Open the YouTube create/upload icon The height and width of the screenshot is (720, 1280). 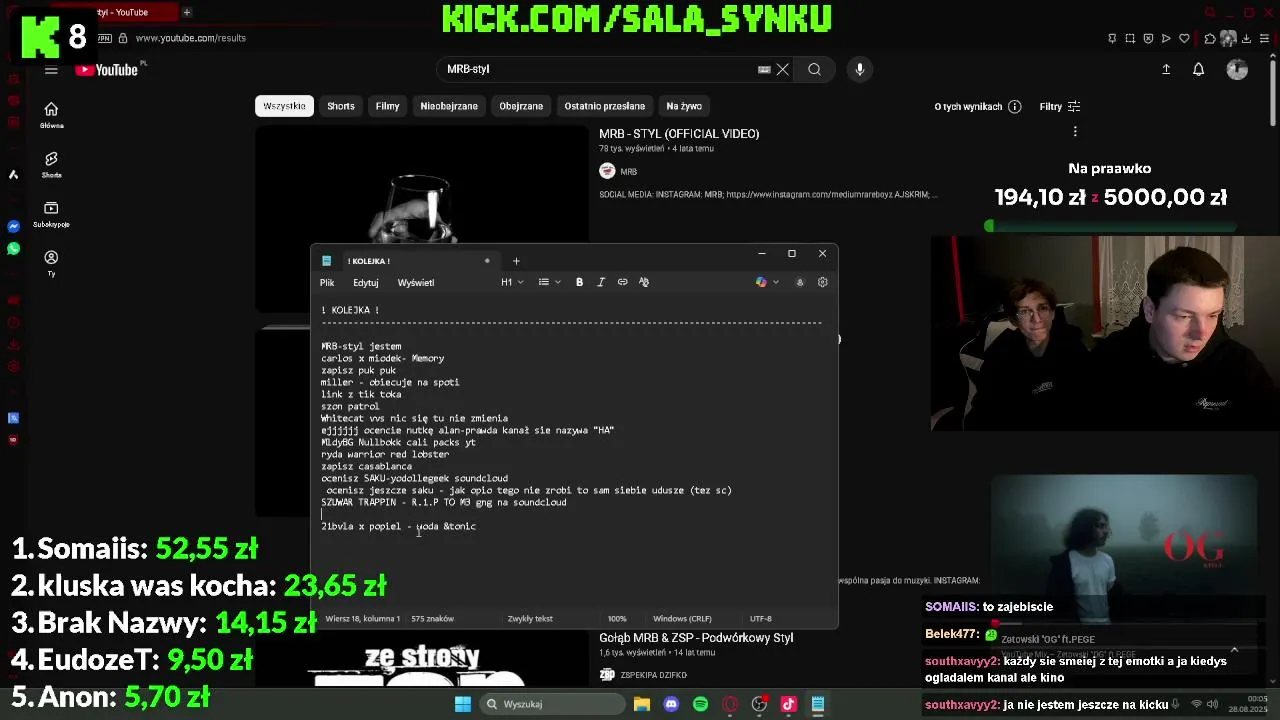tap(1166, 69)
